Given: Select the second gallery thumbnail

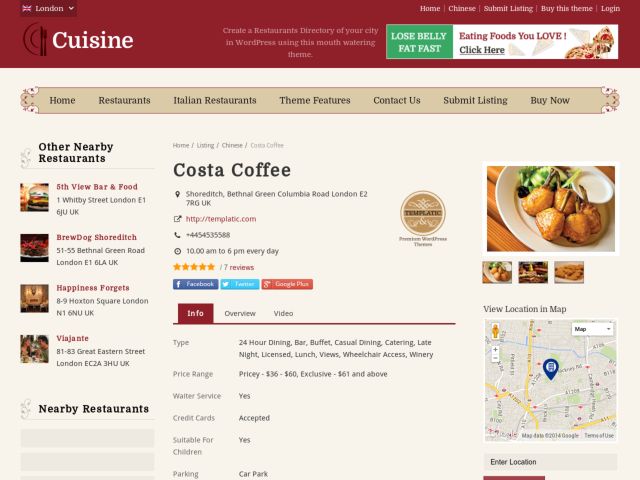Looking at the screenshot, I should [x=533, y=272].
